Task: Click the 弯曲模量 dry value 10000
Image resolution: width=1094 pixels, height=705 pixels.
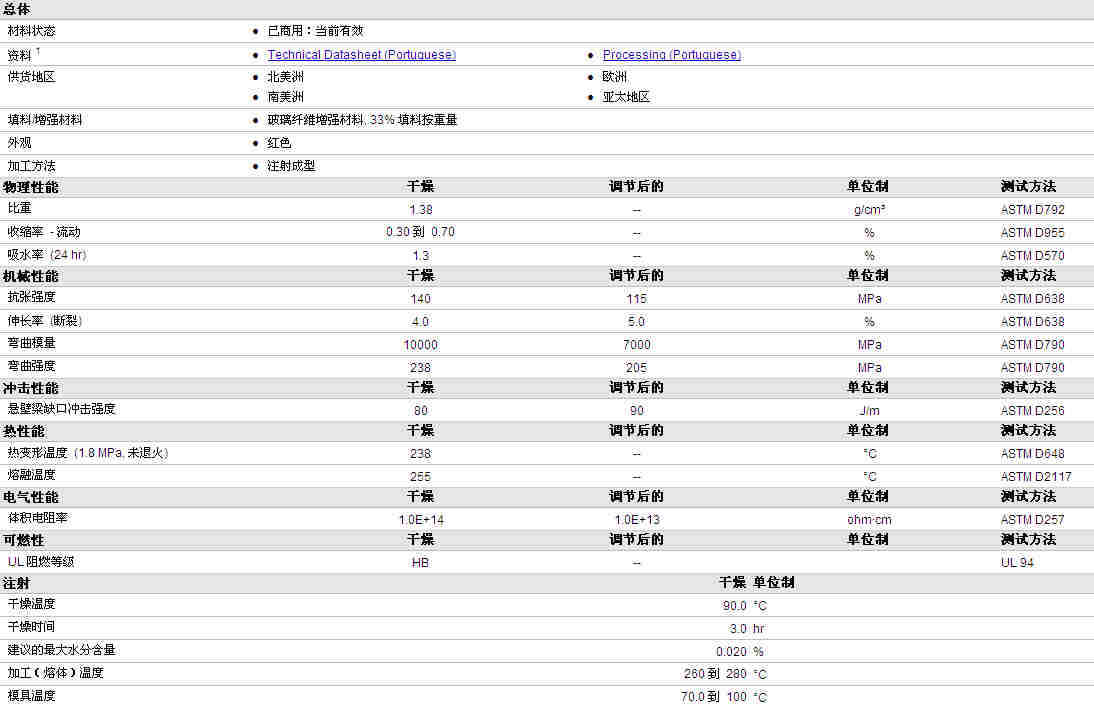Action: coord(421,345)
